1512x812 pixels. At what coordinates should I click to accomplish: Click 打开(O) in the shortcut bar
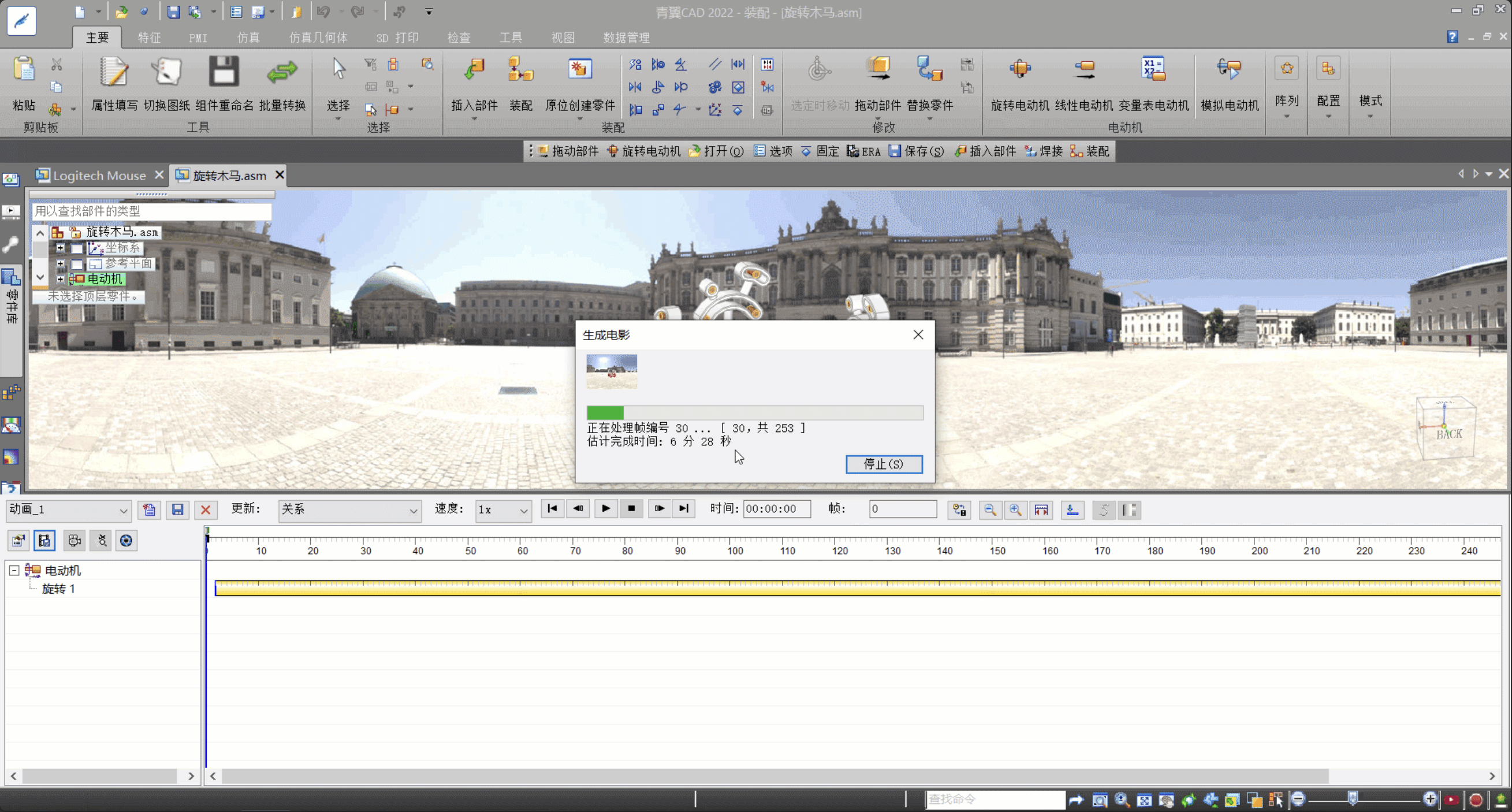pyautogui.click(x=716, y=151)
